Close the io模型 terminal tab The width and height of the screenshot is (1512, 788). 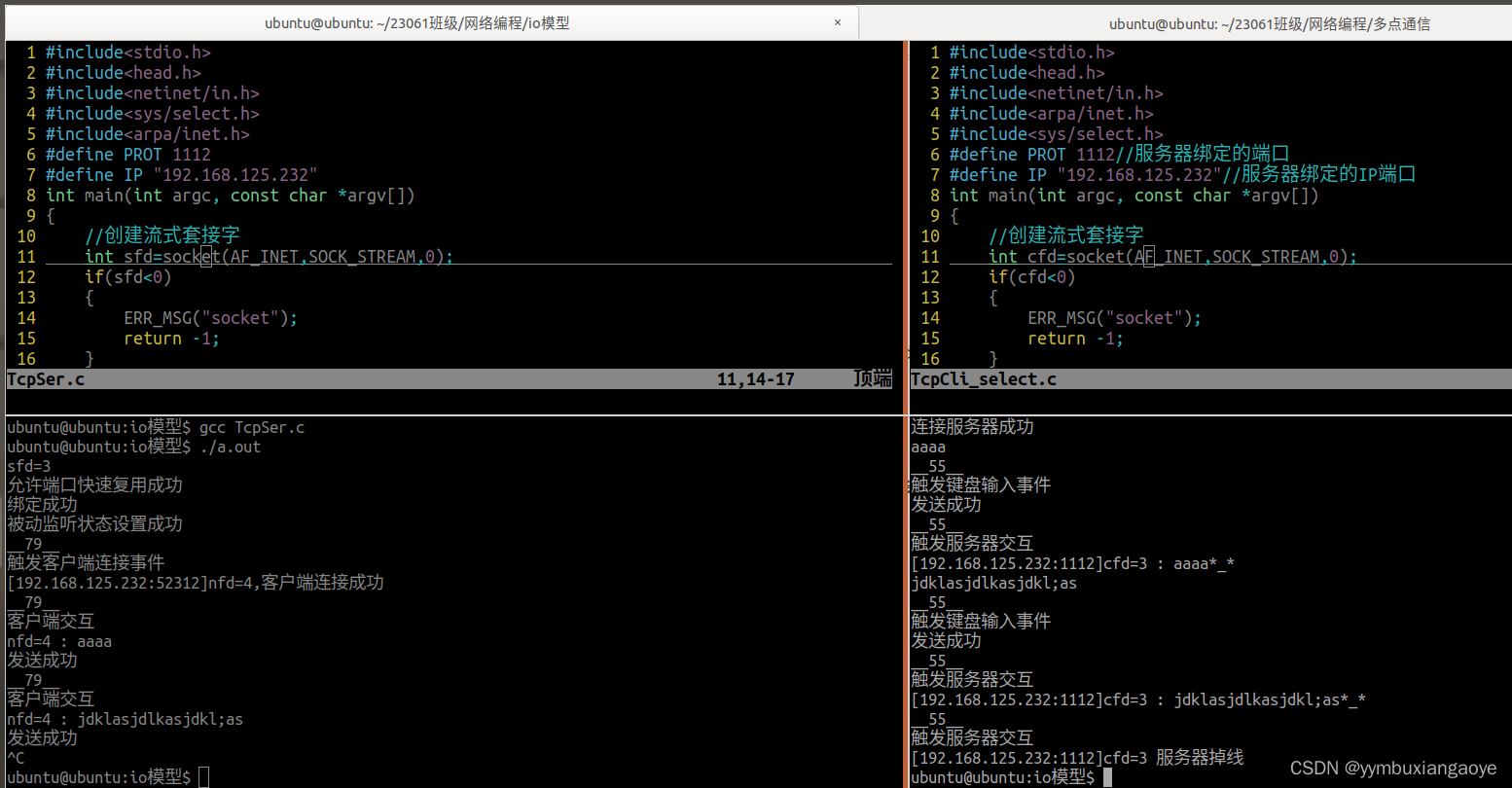[x=838, y=22]
